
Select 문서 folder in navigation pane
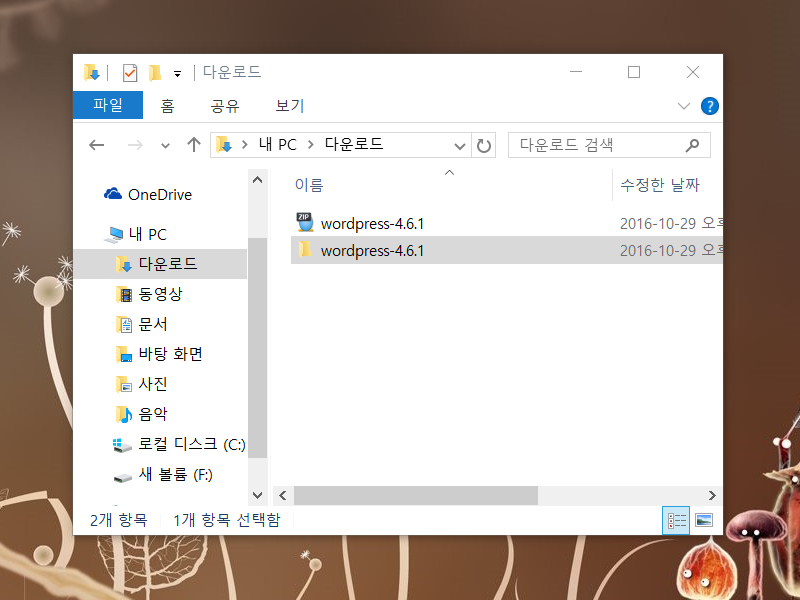(153, 324)
